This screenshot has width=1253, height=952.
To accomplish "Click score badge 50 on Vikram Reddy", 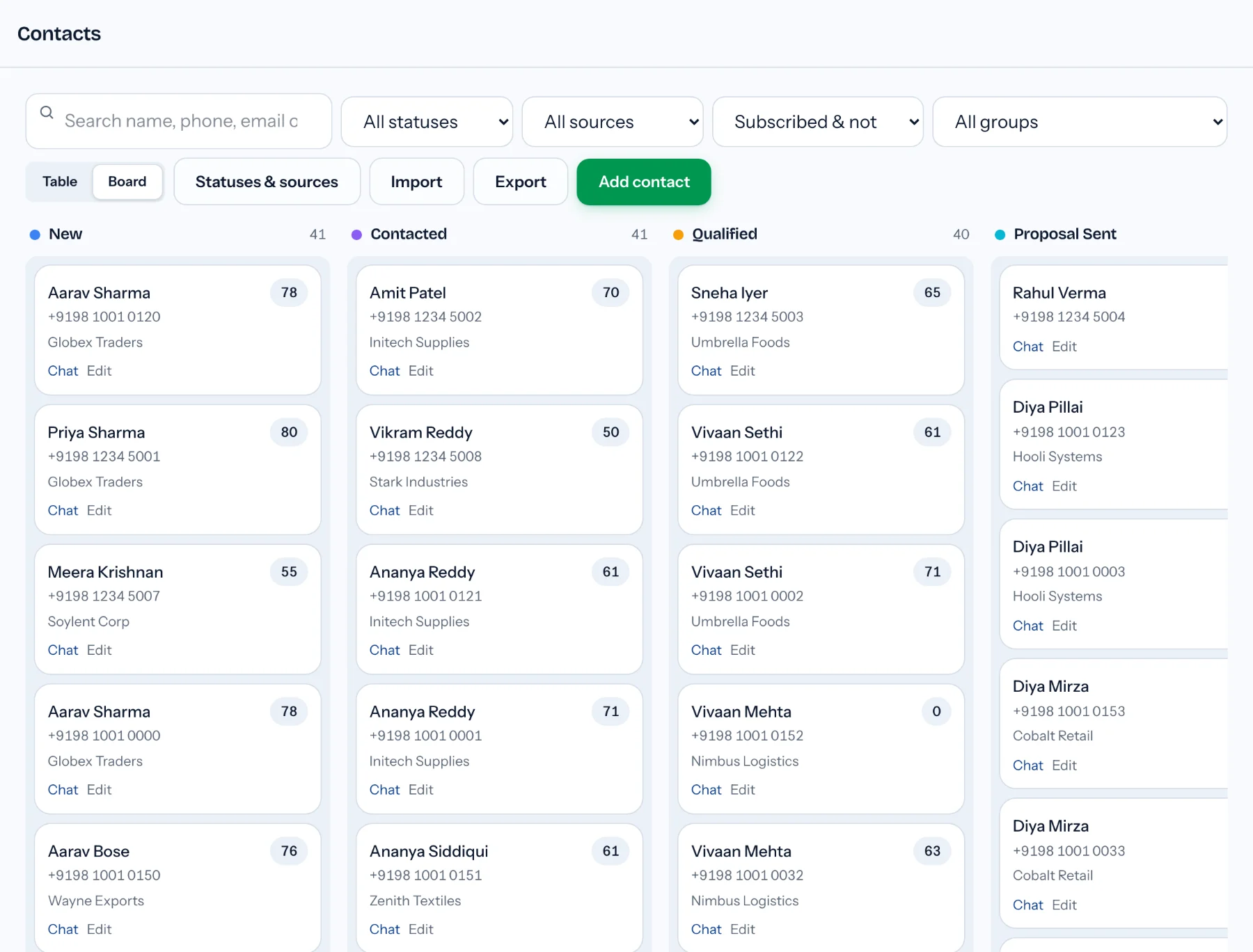I will [610, 432].
